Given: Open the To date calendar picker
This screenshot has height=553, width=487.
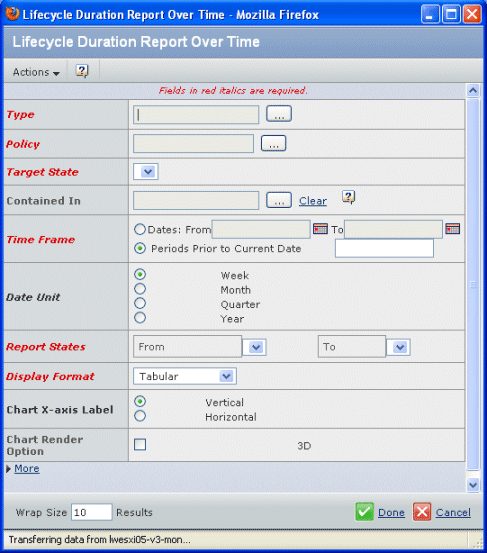Looking at the screenshot, I should [x=452, y=229].
